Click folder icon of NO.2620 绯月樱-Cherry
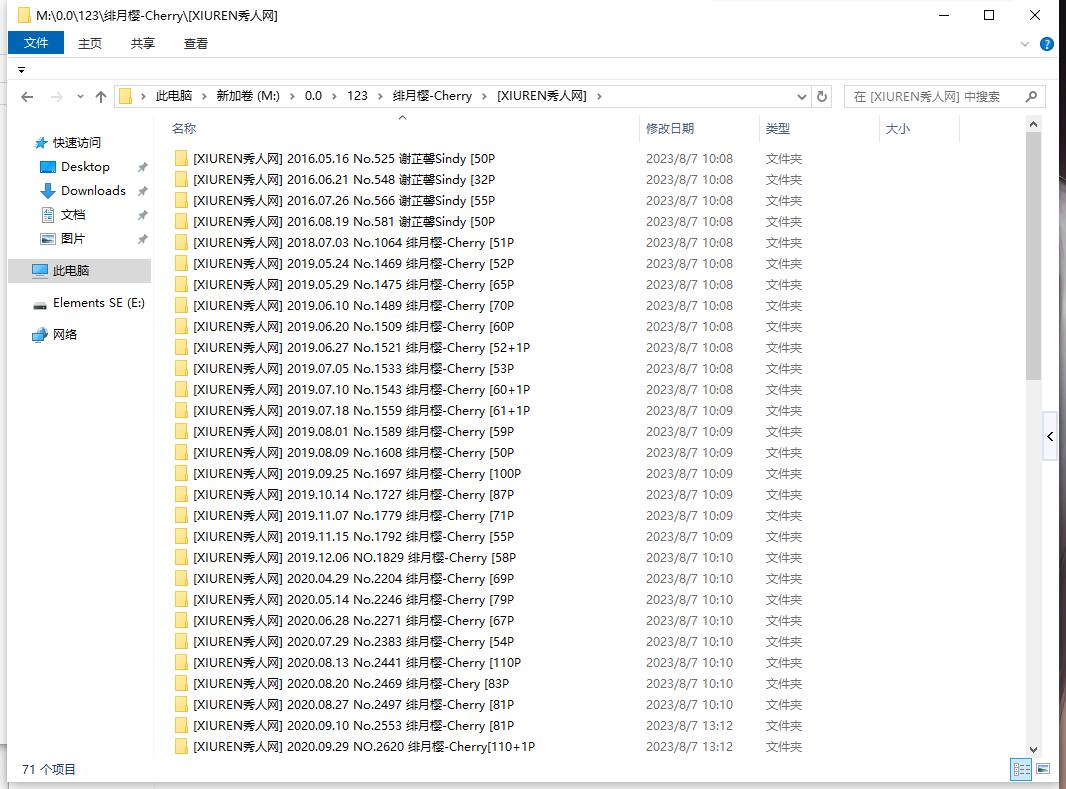1066x789 pixels. tap(181, 747)
